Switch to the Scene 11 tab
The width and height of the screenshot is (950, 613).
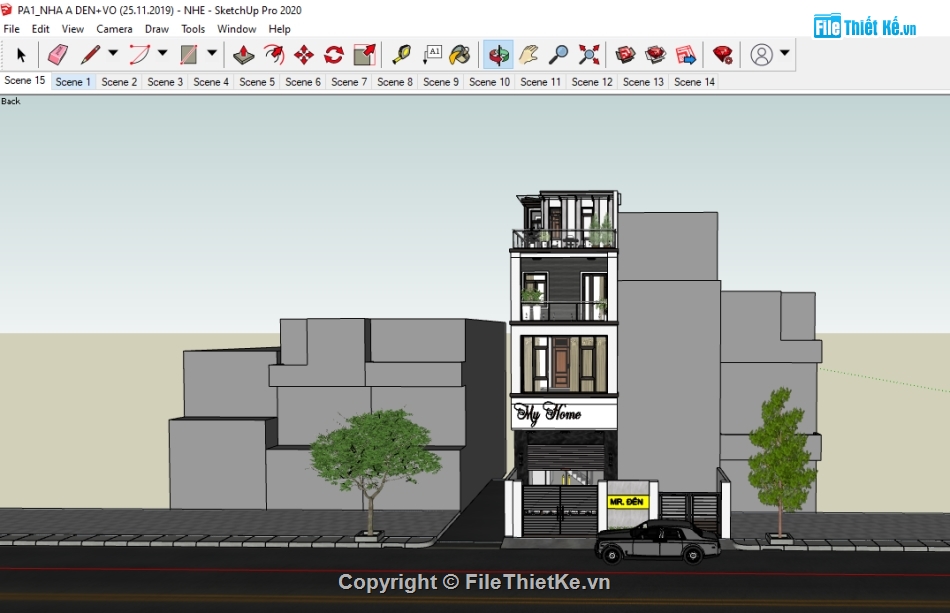pos(540,82)
